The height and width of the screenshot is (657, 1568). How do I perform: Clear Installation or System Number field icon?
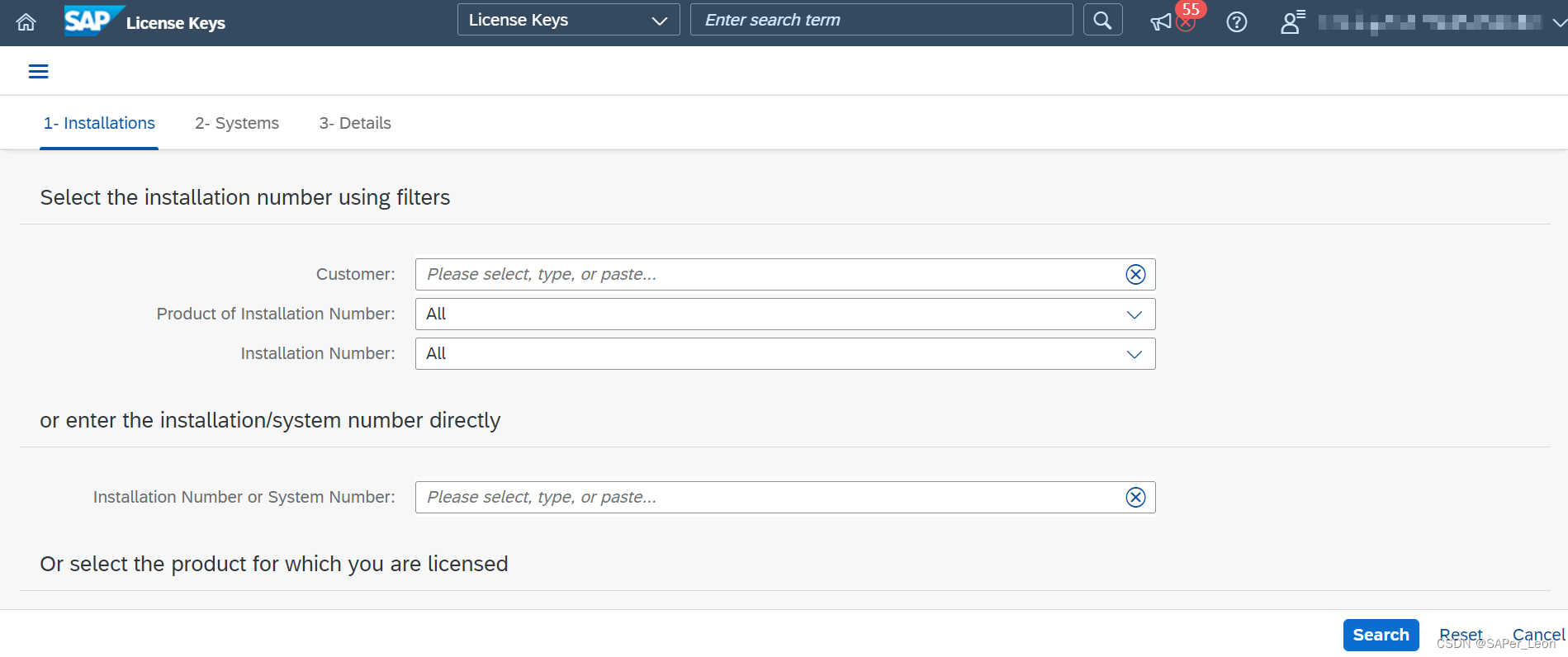[1135, 497]
